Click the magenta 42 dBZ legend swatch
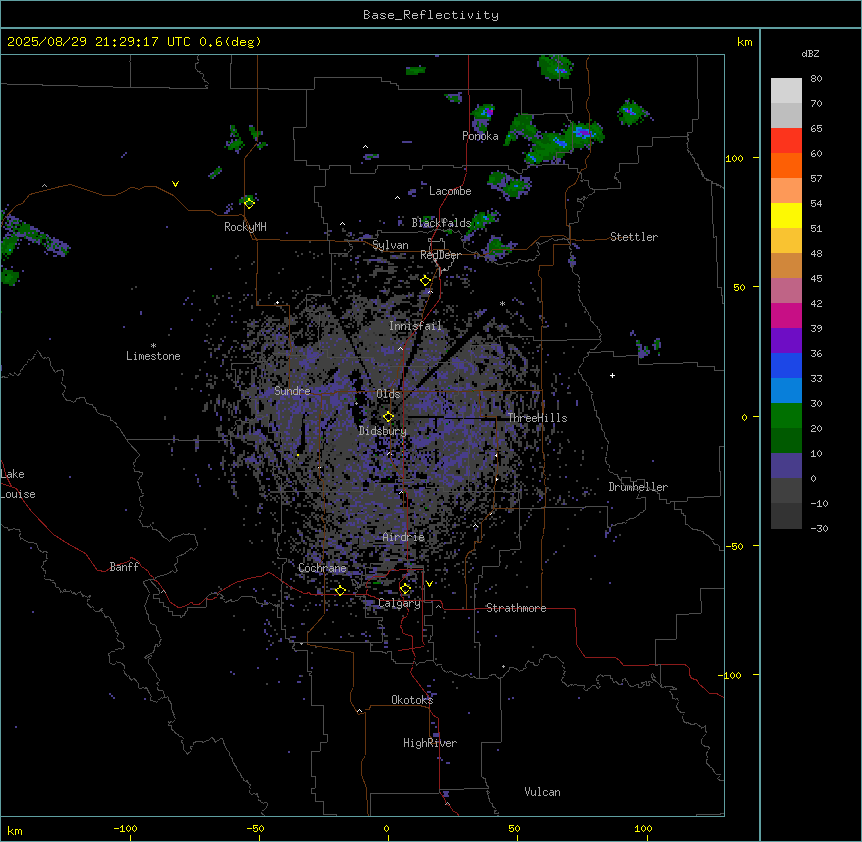862x842 pixels. click(x=786, y=315)
